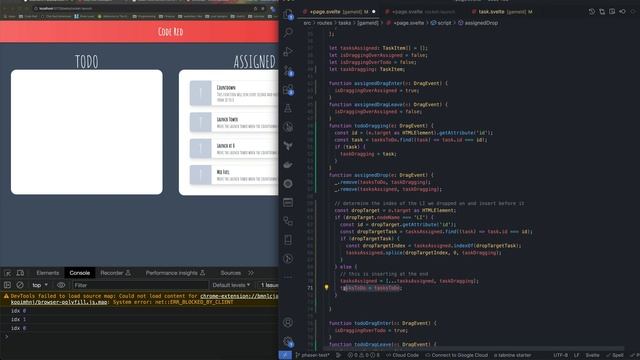Click the UTF-8 encoding status item
The image size is (640, 360).
(x=560, y=355)
